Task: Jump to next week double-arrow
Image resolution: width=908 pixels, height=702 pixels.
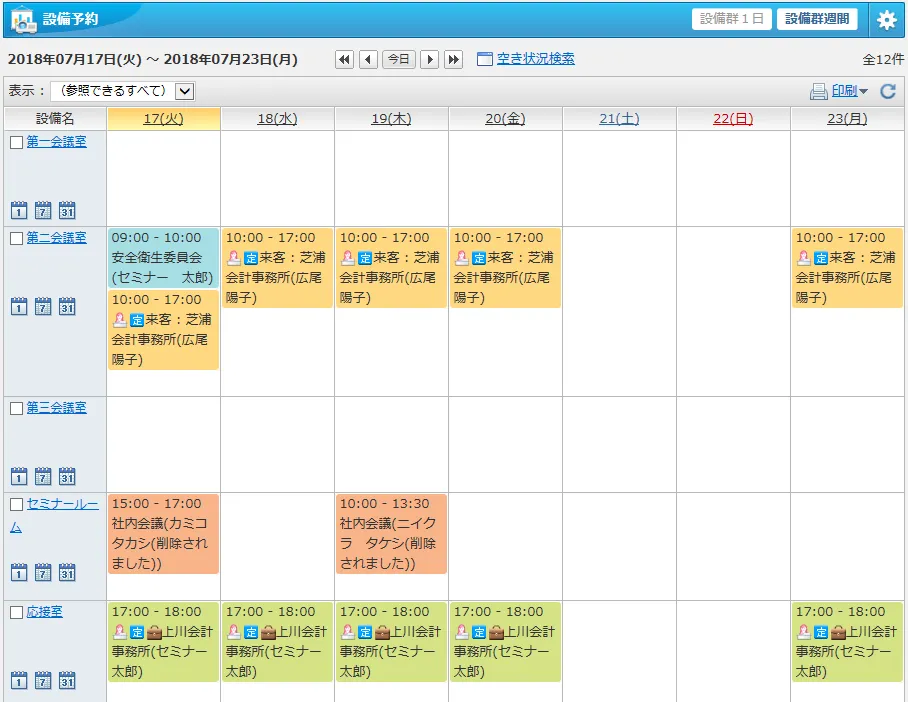Action: tap(454, 59)
